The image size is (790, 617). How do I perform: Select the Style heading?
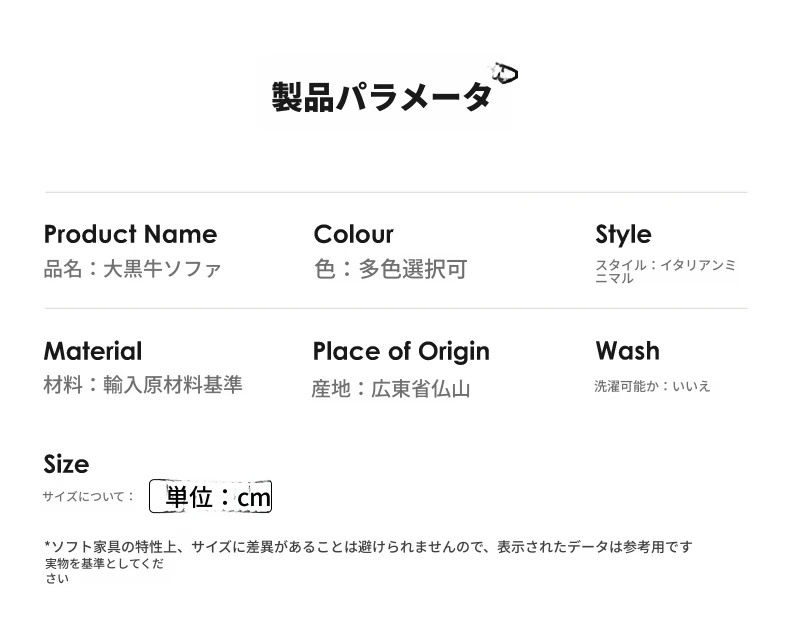pos(623,235)
